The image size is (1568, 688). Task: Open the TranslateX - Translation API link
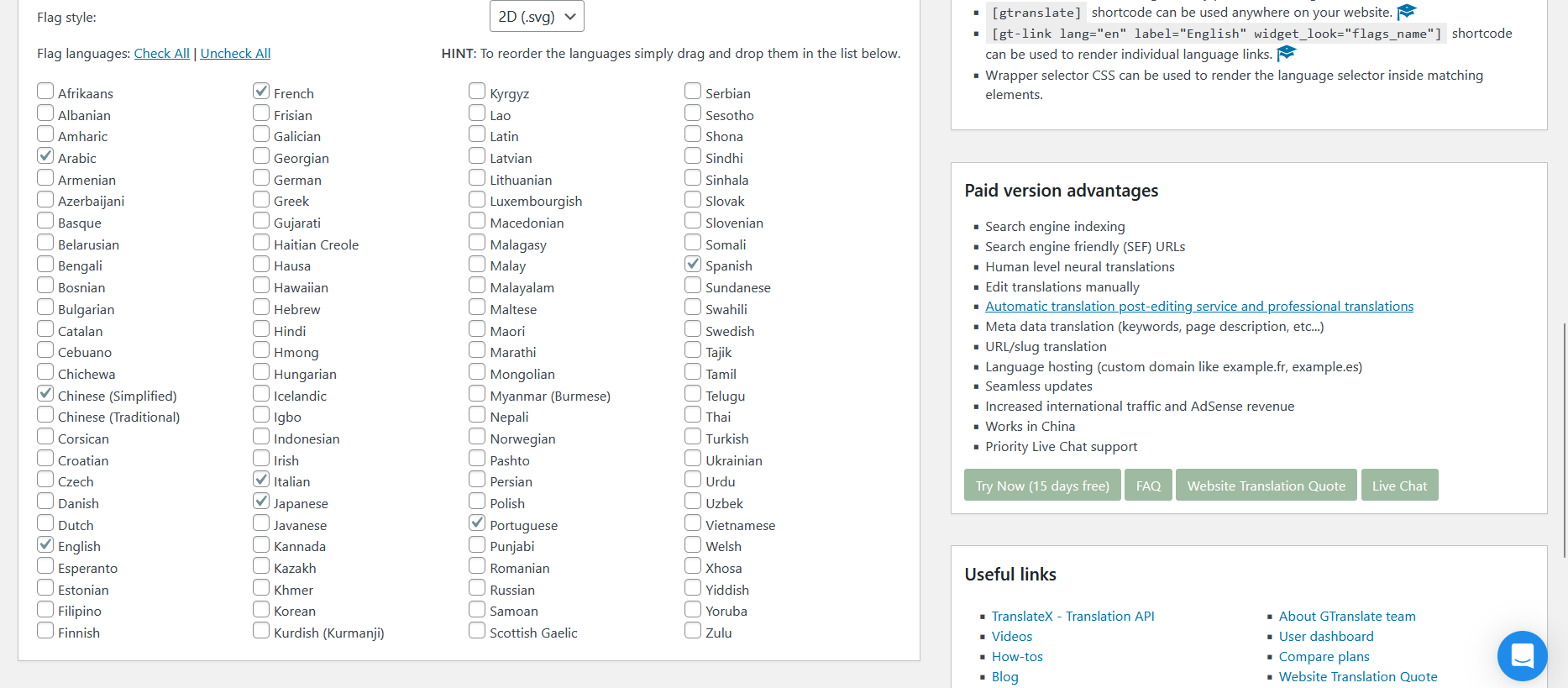click(1072, 617)
